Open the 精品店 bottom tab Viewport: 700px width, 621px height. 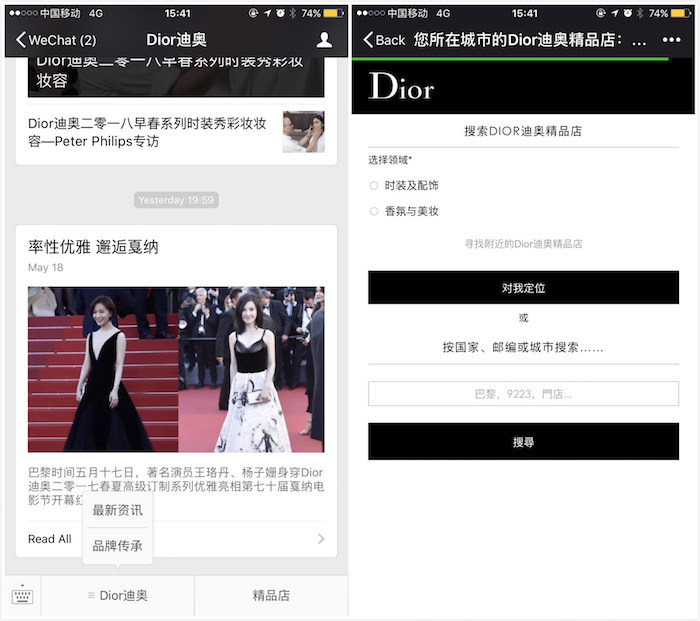(x=271, y=596)
